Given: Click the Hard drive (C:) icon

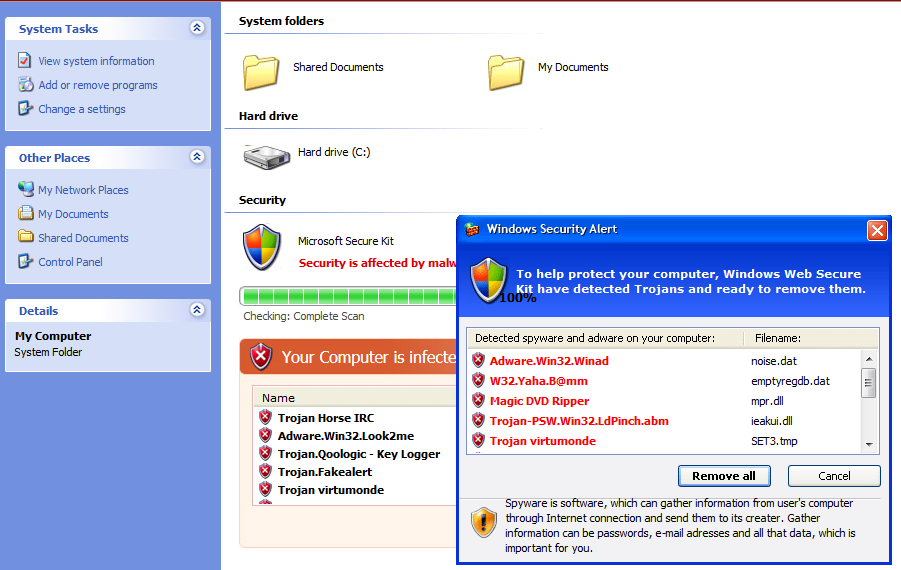Looking at the screenshot, I should 266,155.
